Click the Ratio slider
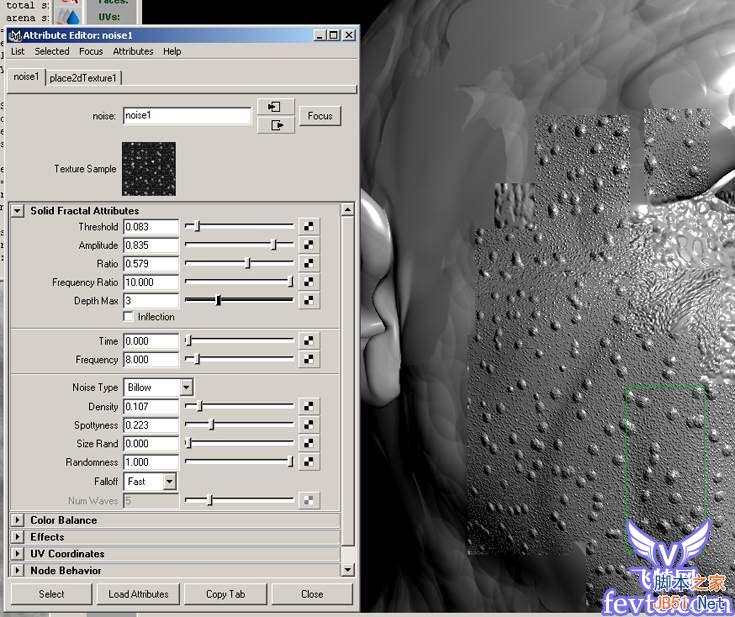735x617 pixels. pyautogui.click(x=239, y=263)
